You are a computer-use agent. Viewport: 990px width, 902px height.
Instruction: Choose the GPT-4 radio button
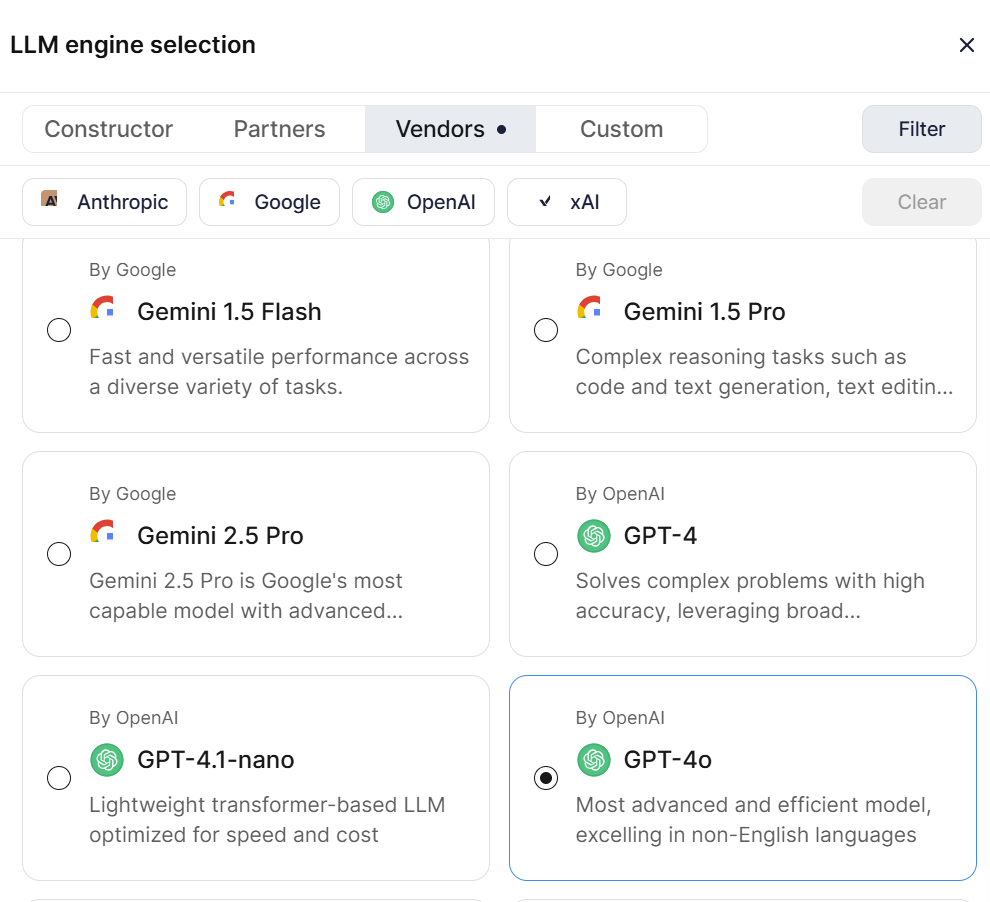(546, 554)
